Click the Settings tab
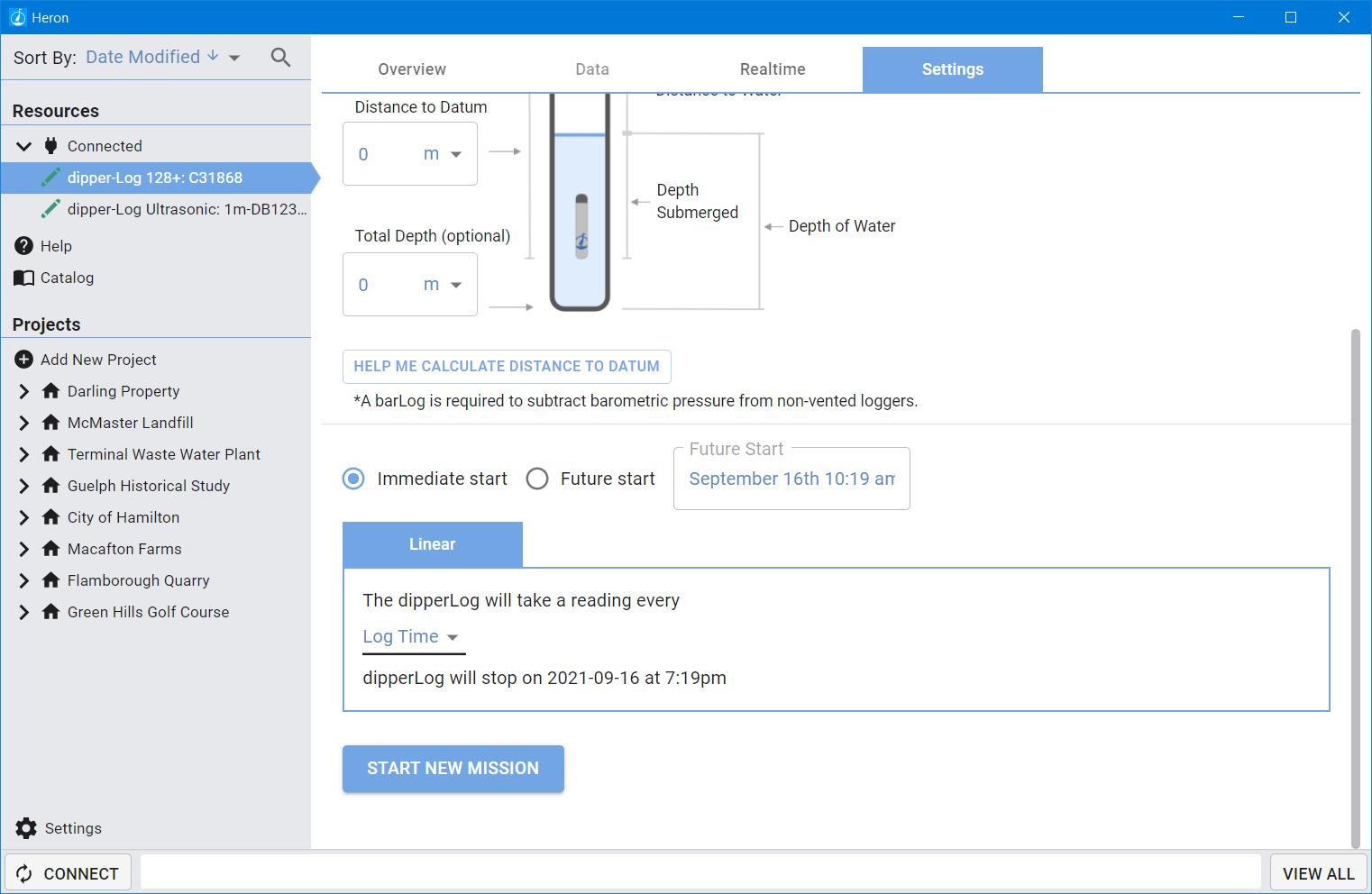The height and width of the screenshot is (894, 1372). 953,69
